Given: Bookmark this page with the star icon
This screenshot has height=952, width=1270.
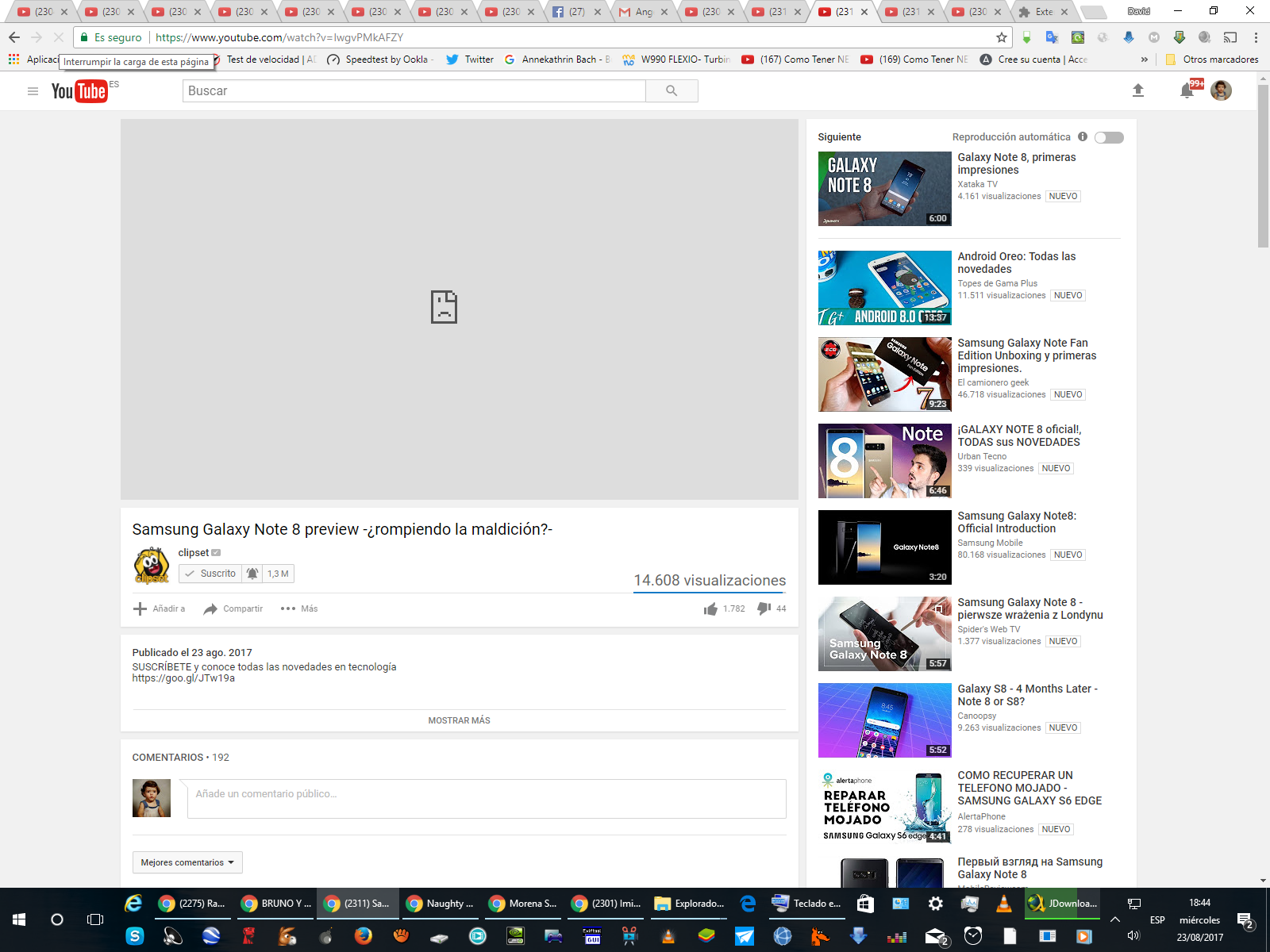Looking at the screenshot, I should [x=1002, y=37].
